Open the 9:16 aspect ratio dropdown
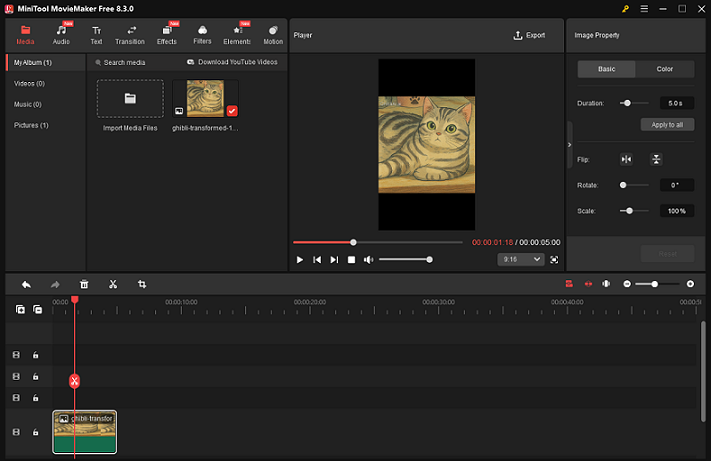 (521, 259)
